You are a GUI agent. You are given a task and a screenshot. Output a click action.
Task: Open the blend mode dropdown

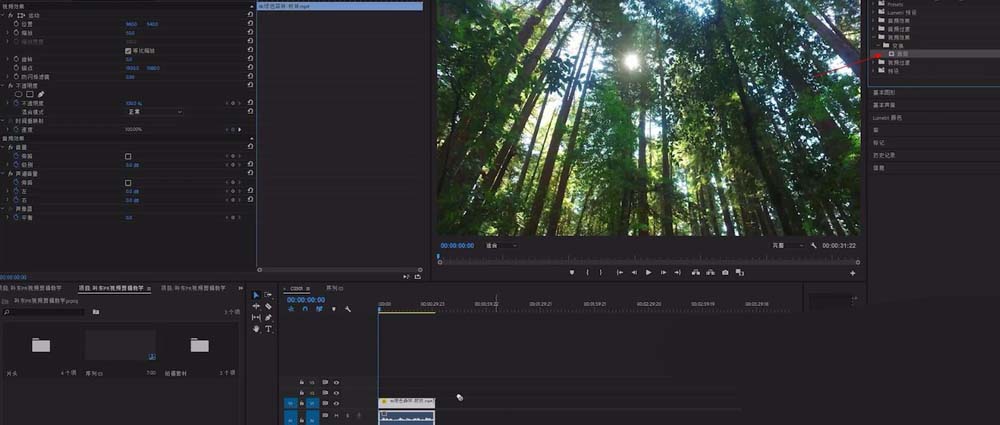point(154,112)
